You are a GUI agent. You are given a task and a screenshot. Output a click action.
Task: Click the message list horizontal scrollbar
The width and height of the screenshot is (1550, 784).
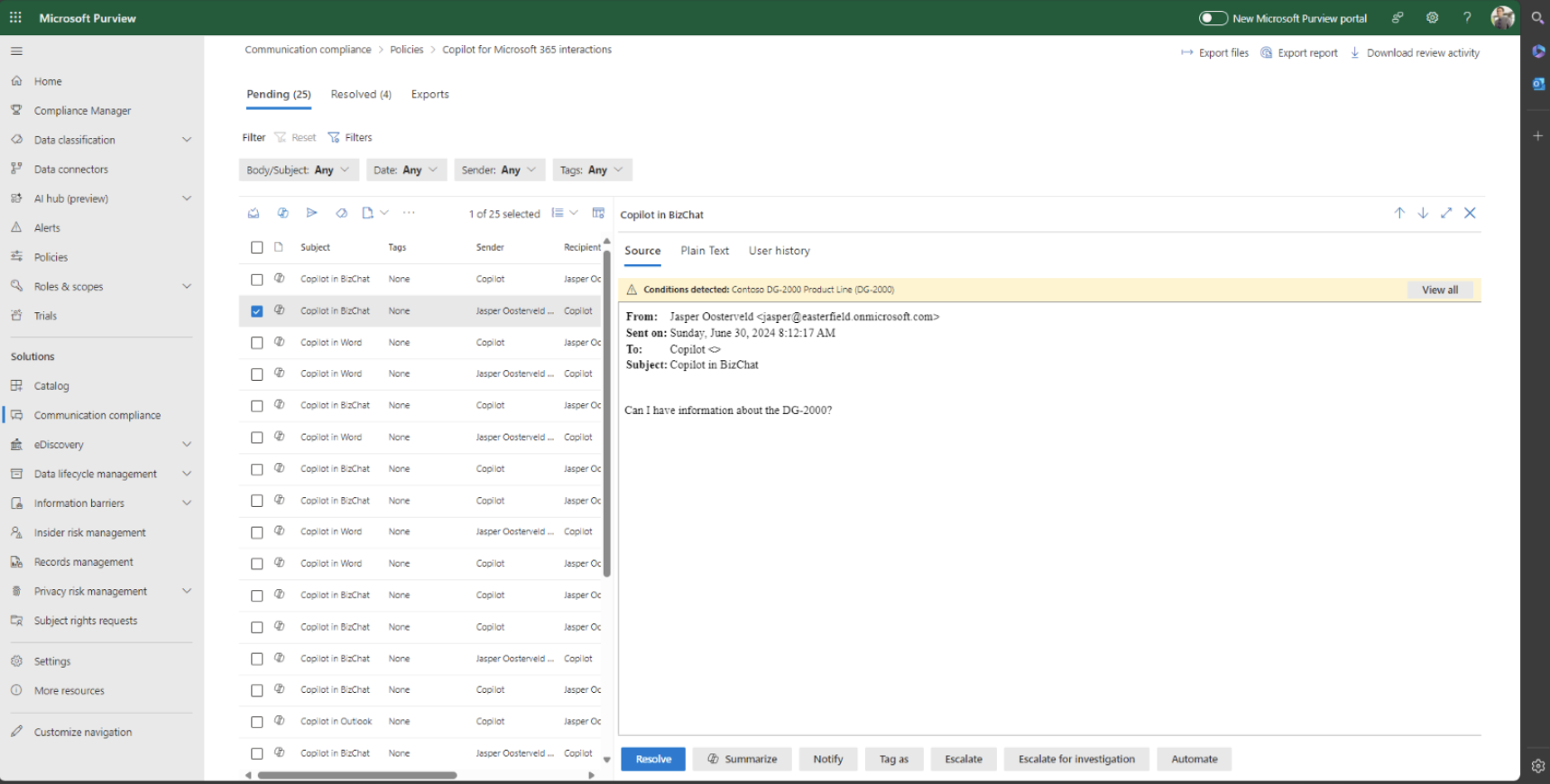click(x=357, y=775)
